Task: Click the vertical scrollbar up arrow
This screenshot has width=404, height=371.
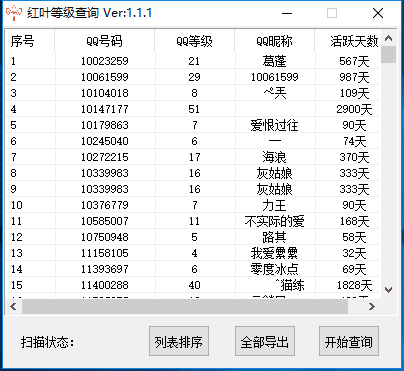Action: (388, 38)
